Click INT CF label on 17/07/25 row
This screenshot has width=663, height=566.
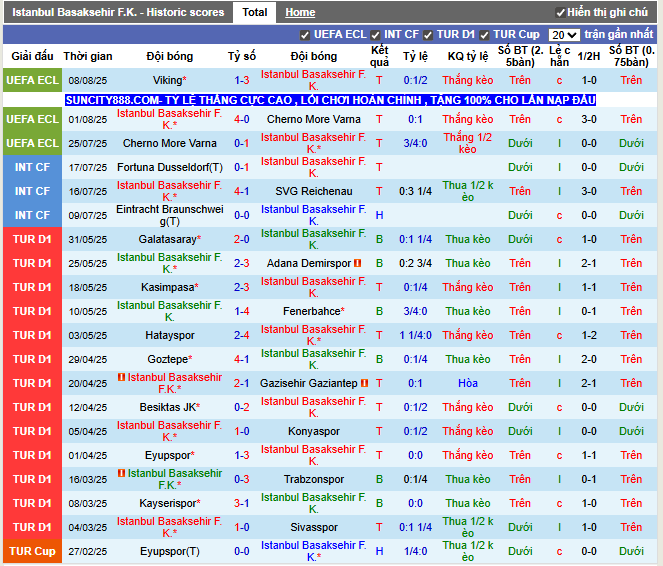32,167
